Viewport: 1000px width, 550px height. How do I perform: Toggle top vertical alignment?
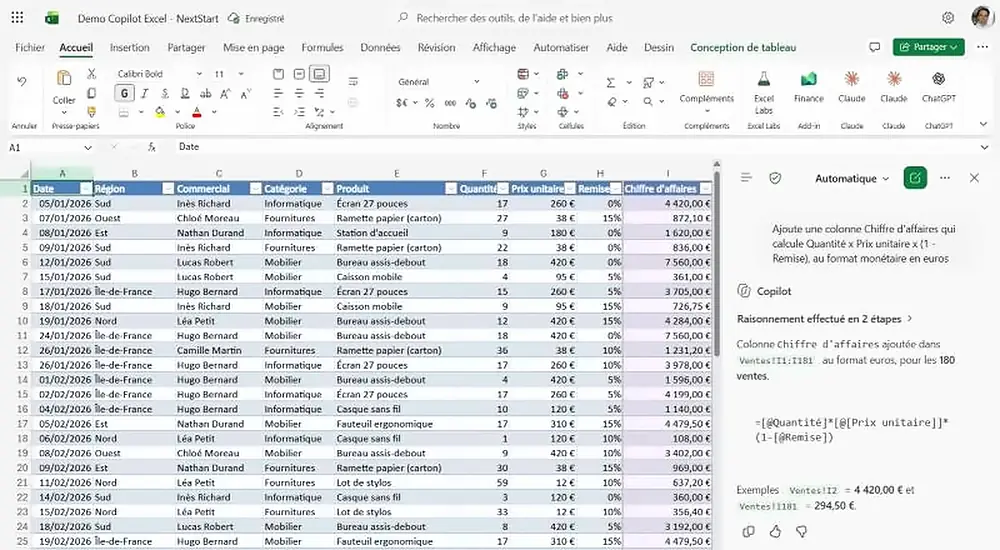click(x=278, y=74)
